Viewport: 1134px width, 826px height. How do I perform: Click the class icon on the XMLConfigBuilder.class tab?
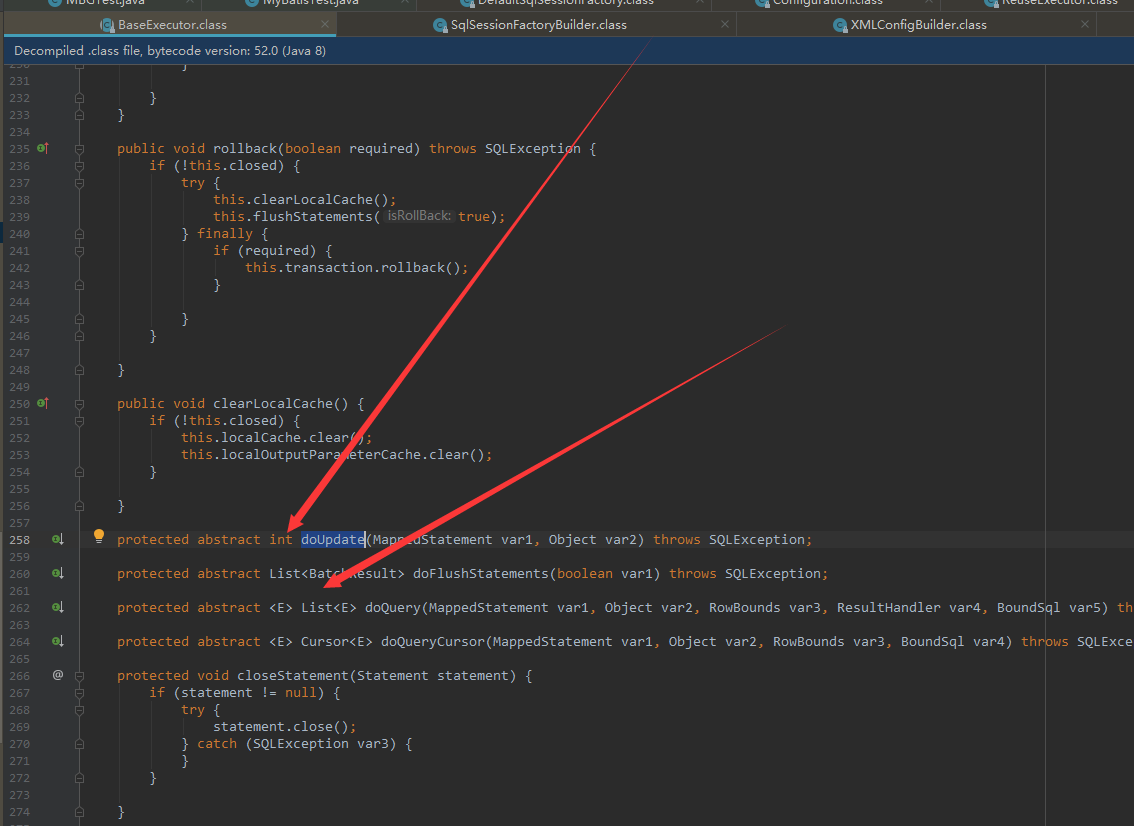pos(840,25)
